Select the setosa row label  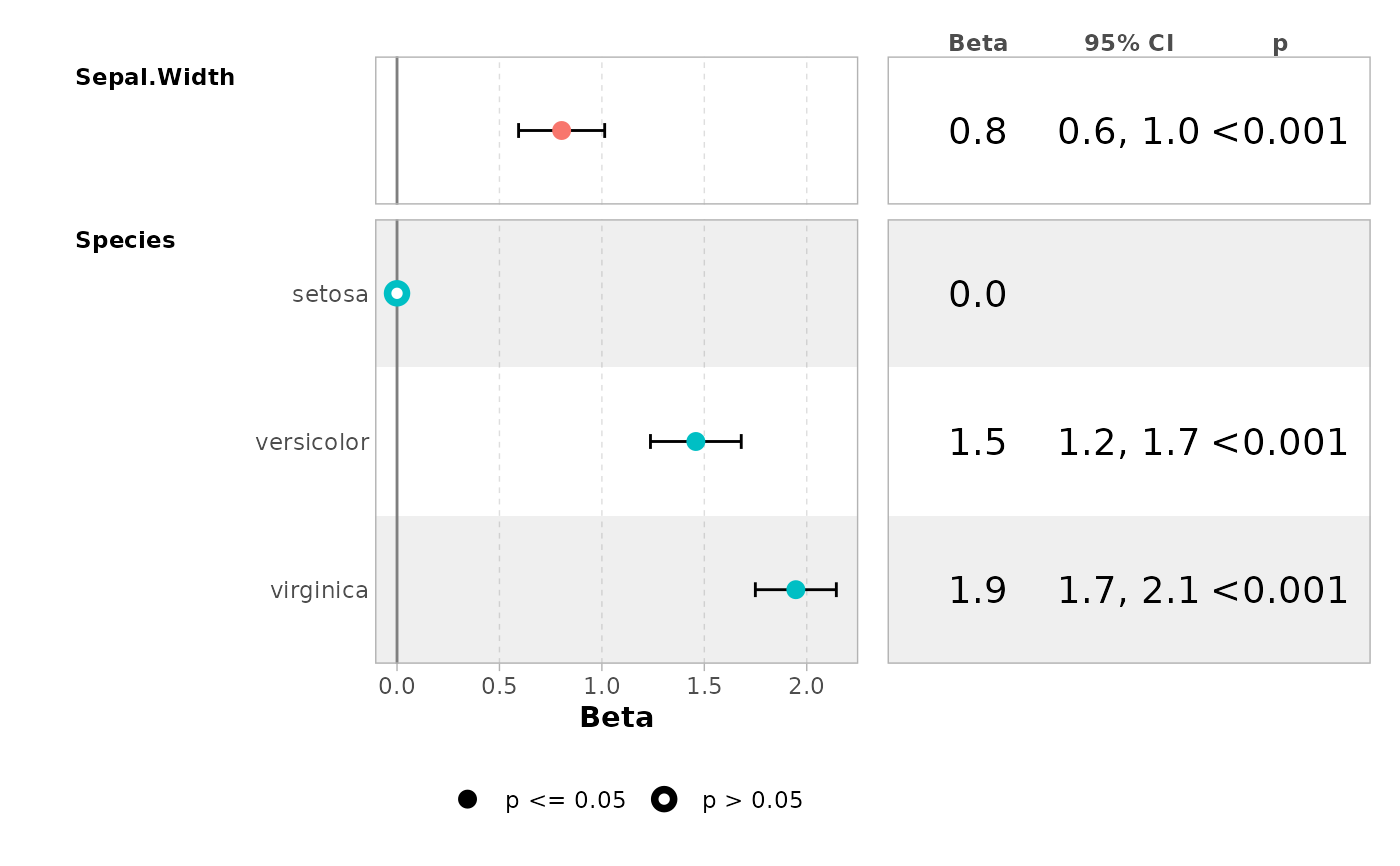pos(330,294)
